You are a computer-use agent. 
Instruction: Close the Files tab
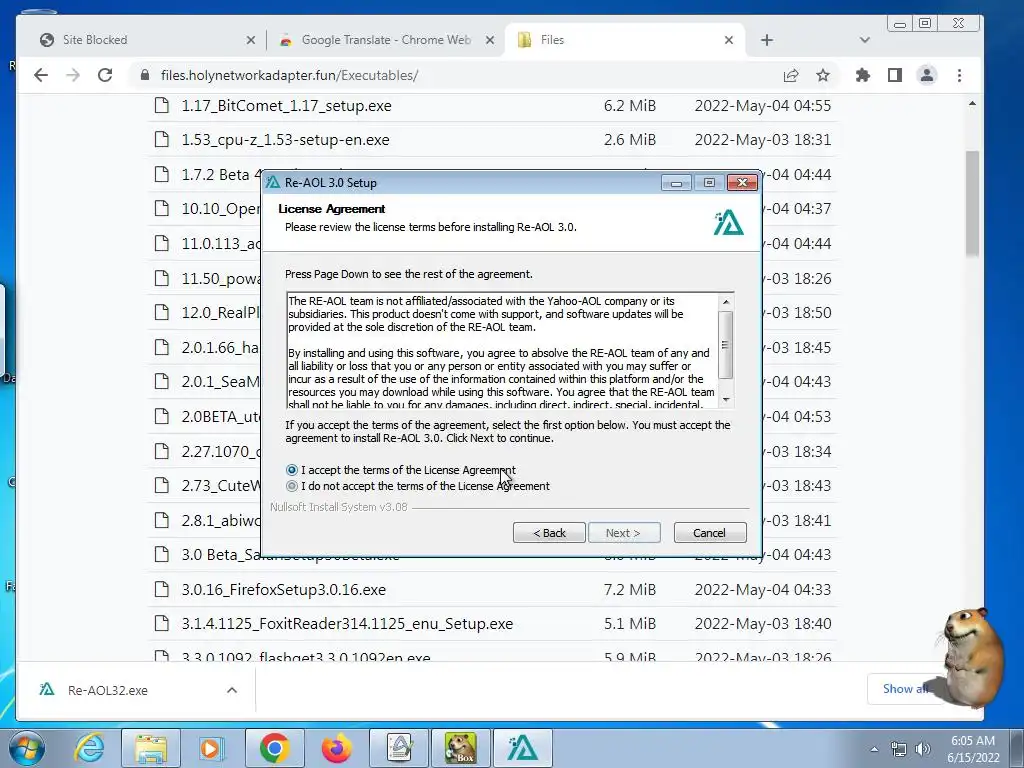[x=729, y=40]
